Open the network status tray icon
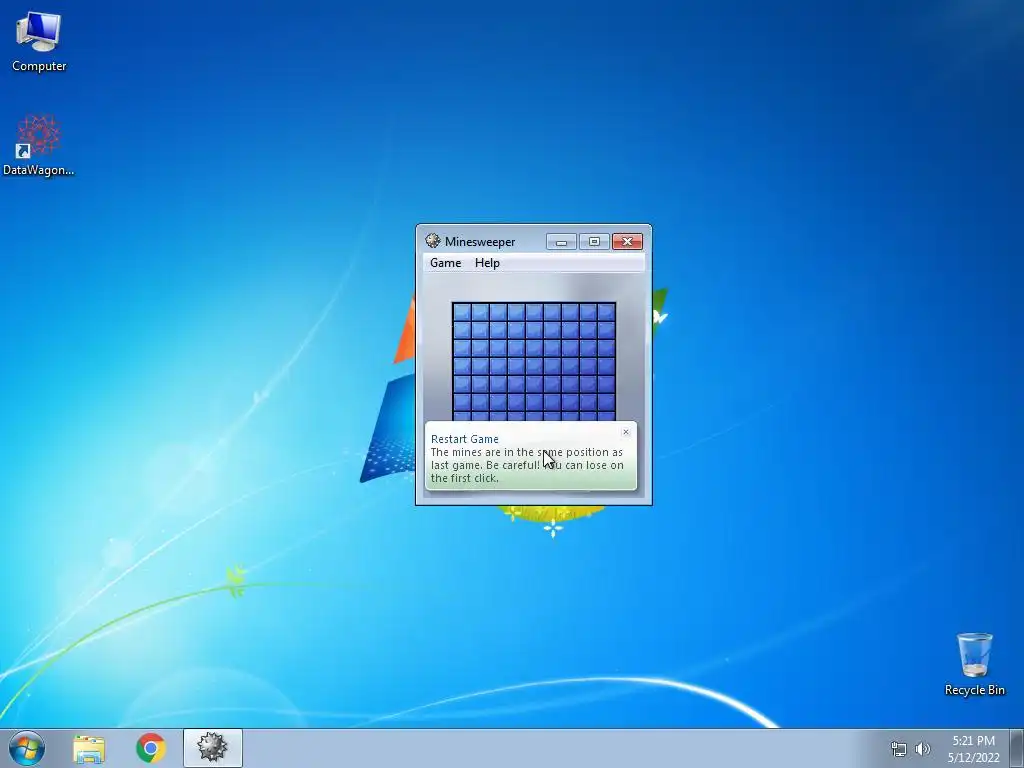1024x768 pixels. (899, 749)
